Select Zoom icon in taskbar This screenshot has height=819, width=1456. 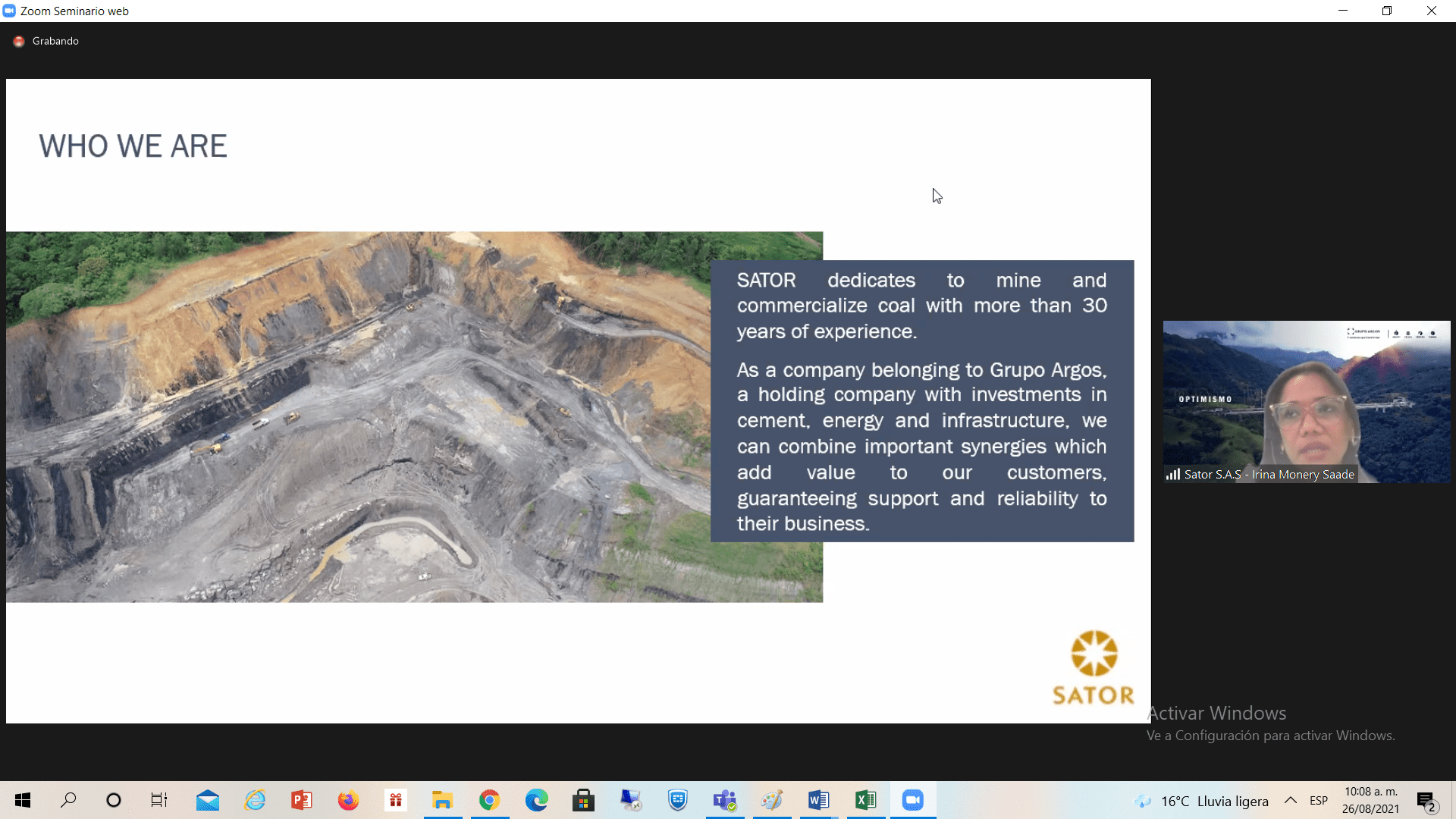tap(913, 800)
